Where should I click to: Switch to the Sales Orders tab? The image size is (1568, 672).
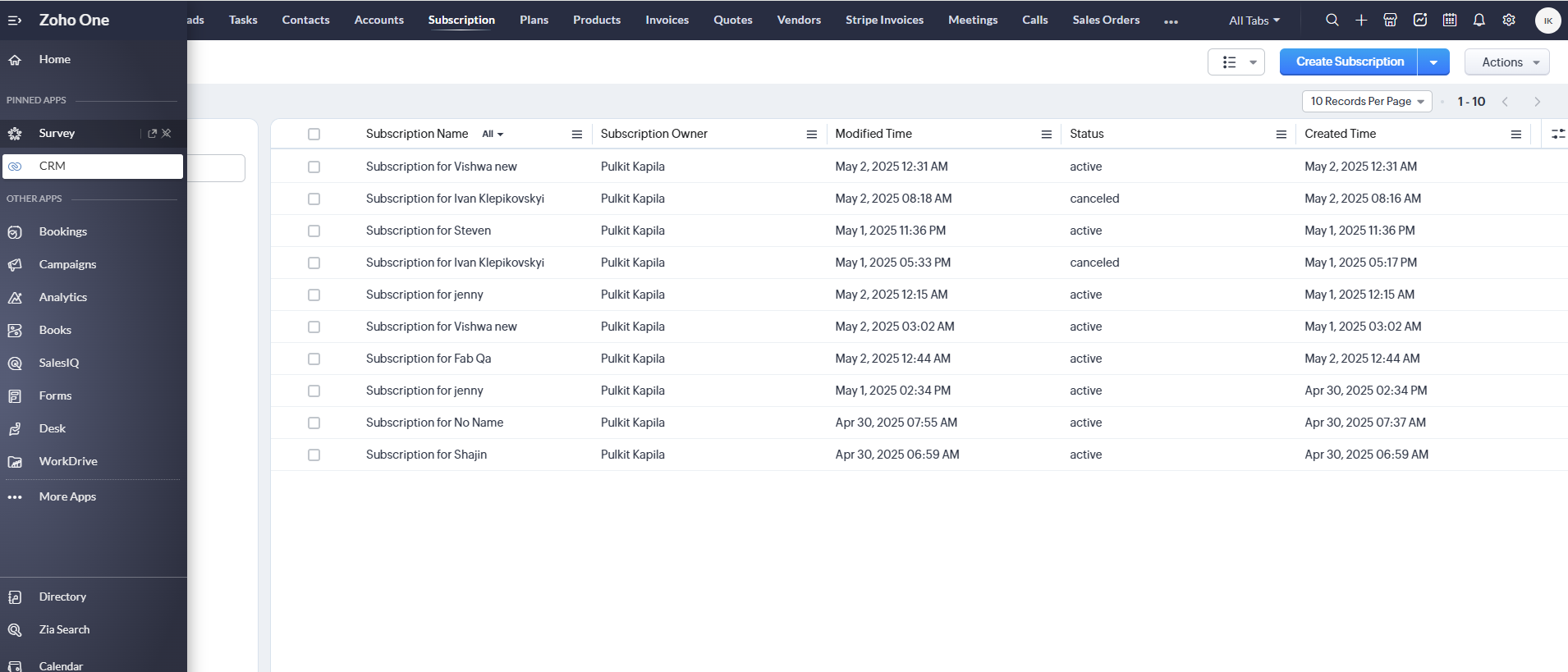point(1106,20)
